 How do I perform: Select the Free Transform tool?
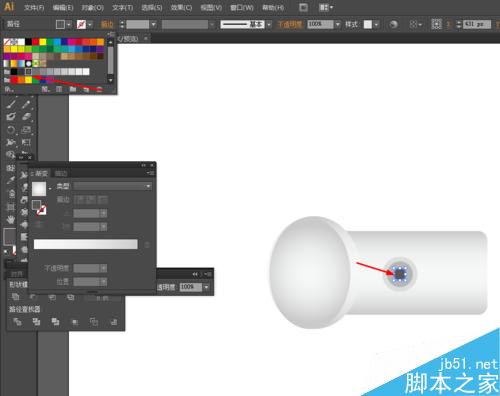point(26,142)
